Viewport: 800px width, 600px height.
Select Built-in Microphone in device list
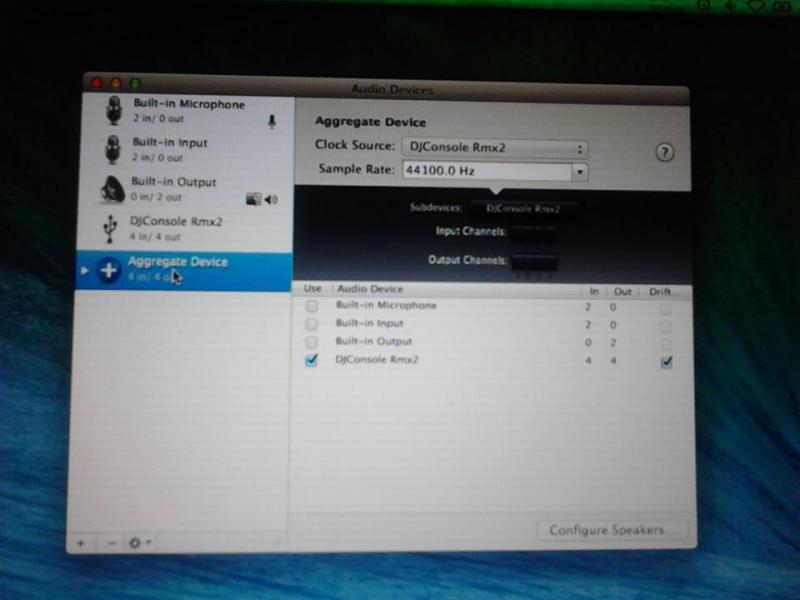186,111
